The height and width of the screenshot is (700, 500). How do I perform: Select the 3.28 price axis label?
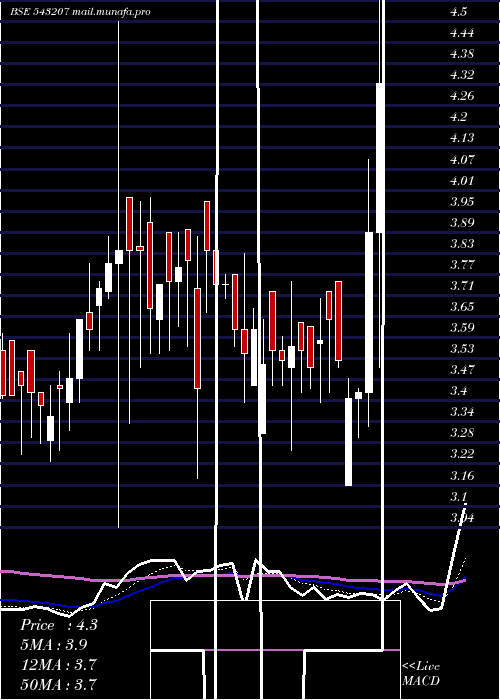[x=462, y=433]
